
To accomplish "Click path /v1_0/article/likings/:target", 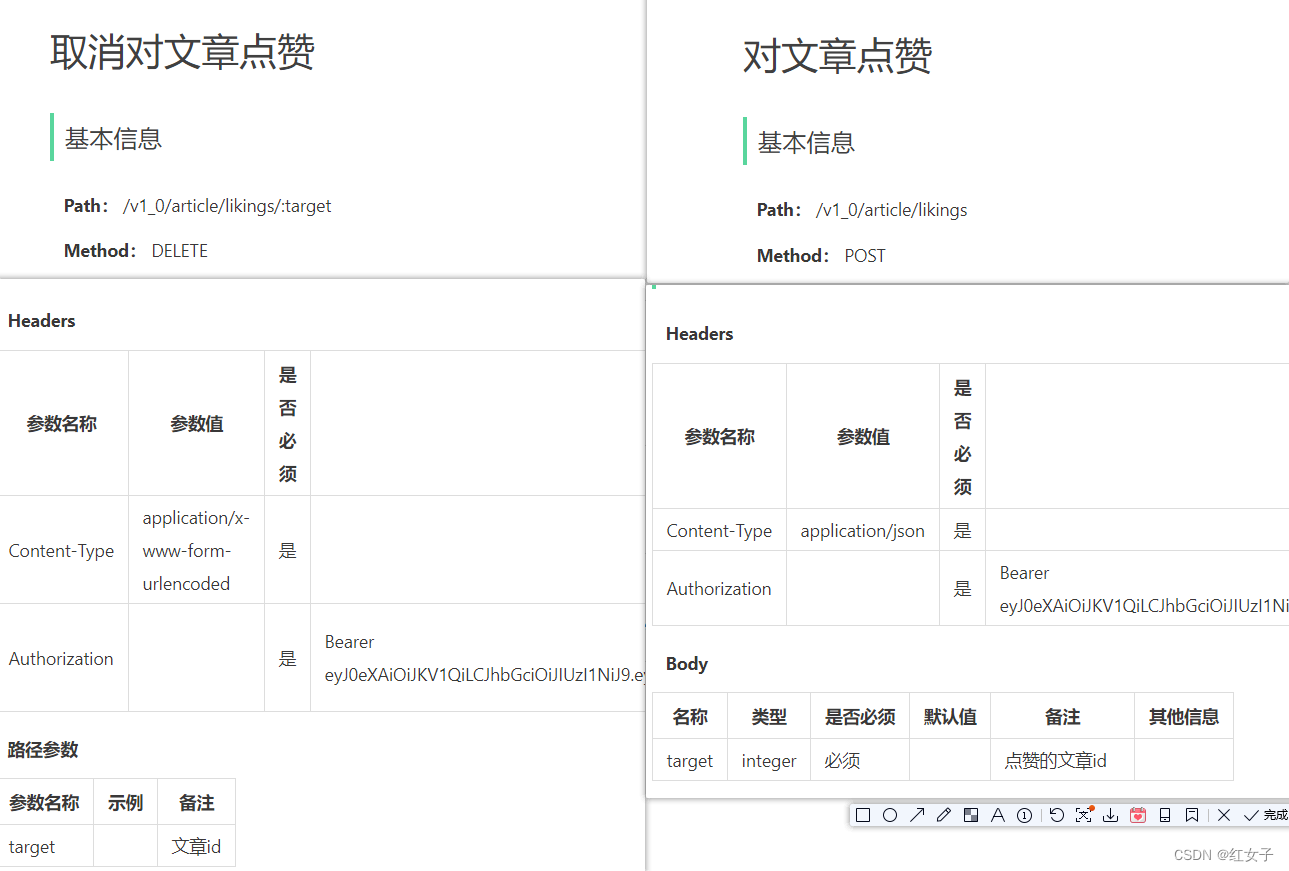I will pos(227,206).
